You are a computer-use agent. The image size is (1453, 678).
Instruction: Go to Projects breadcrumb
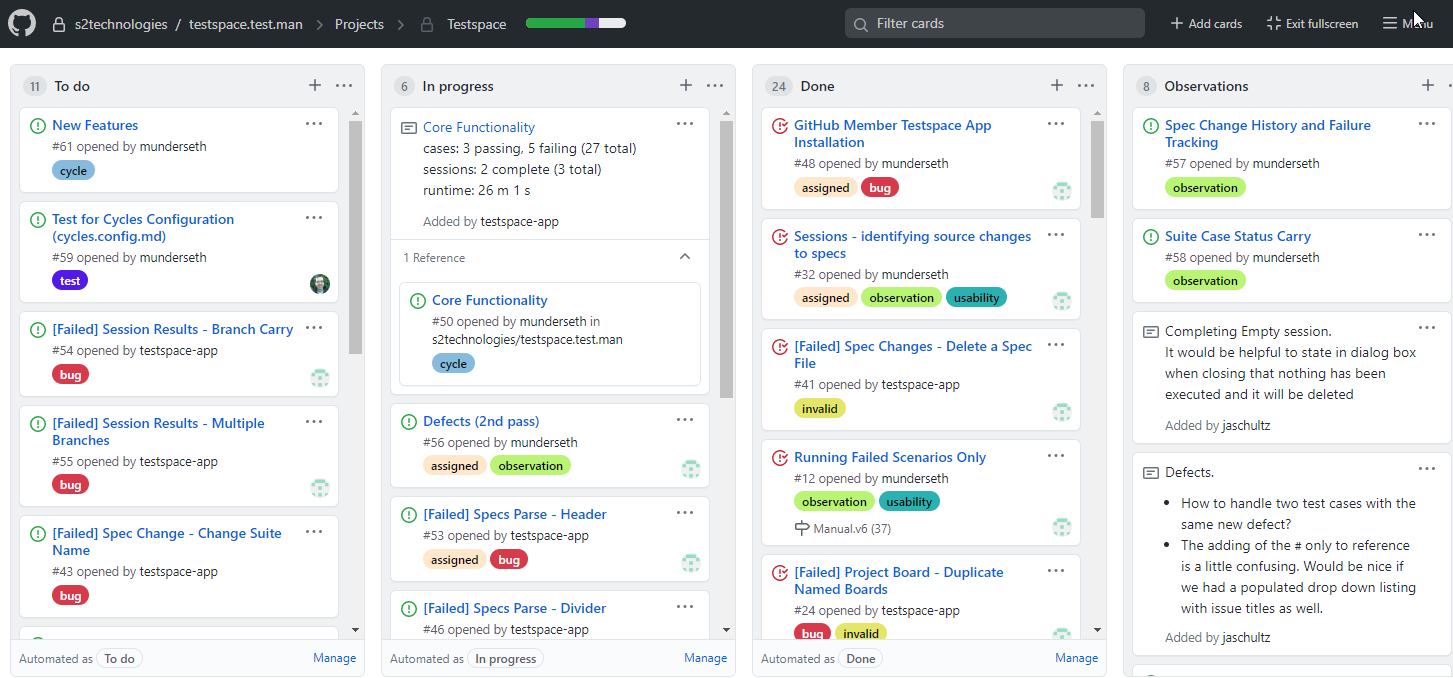tap(359, 24)
